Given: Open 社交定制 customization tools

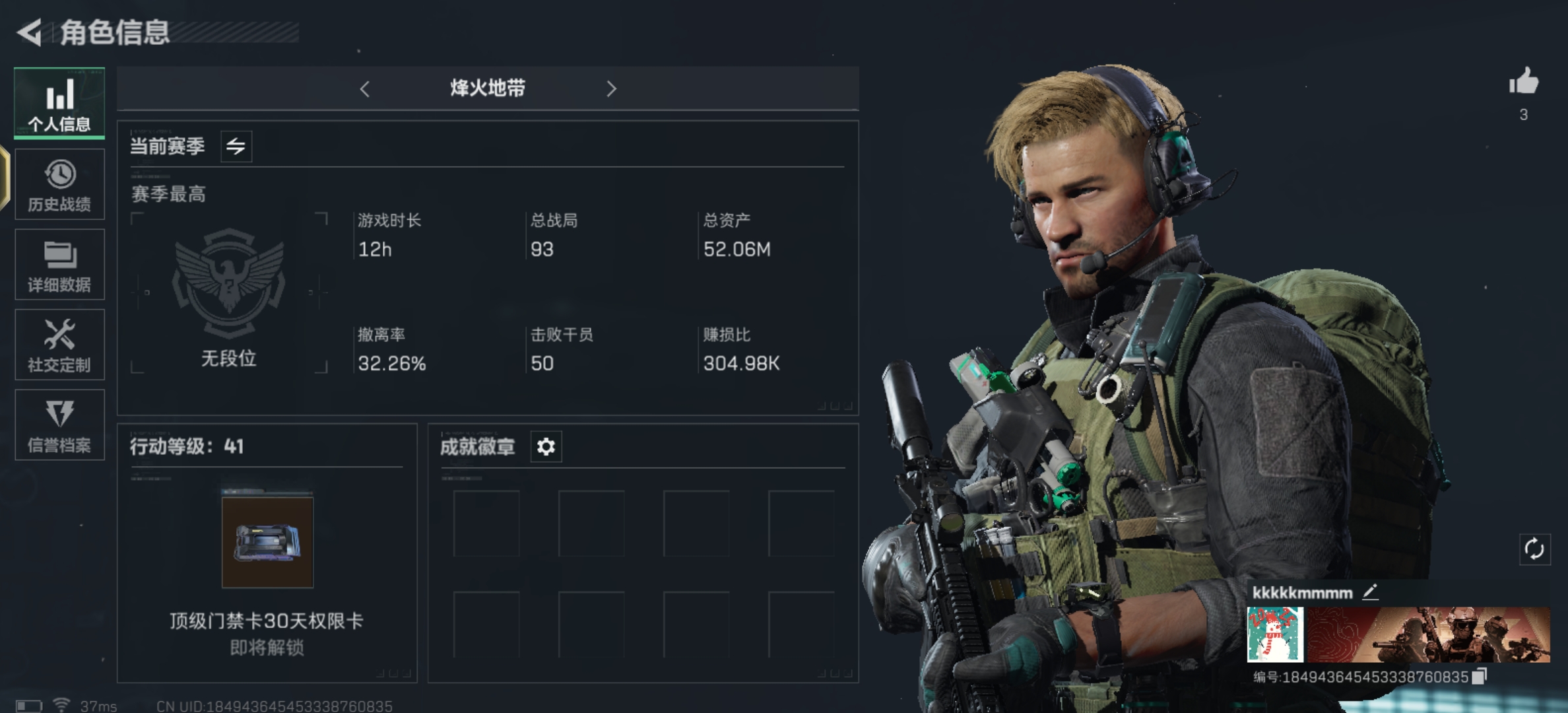Looking at the screenshot, I should click(59, 345).
